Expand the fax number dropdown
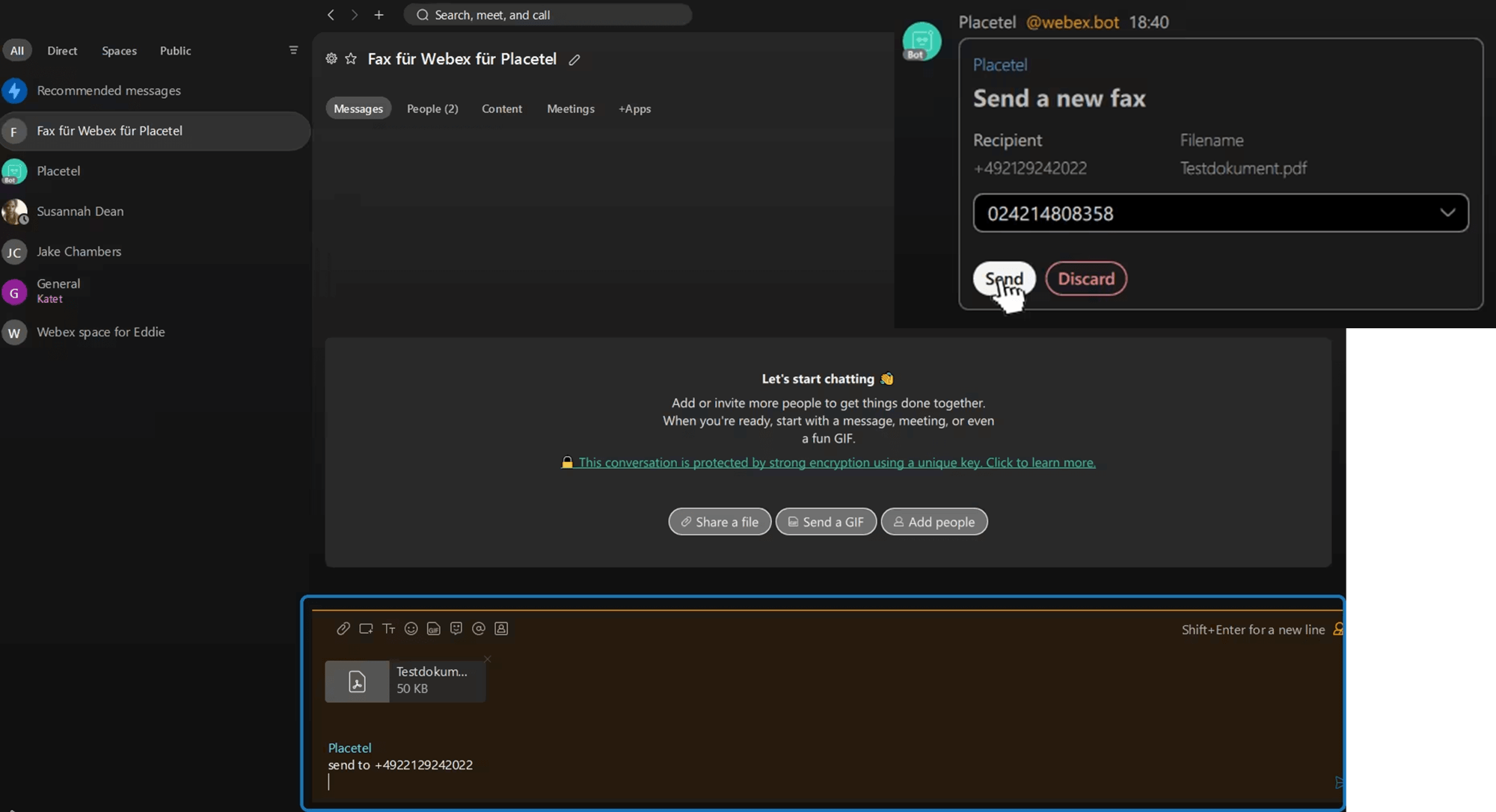Screen dimensions: 1496x812 click(x=1447, y=213)
